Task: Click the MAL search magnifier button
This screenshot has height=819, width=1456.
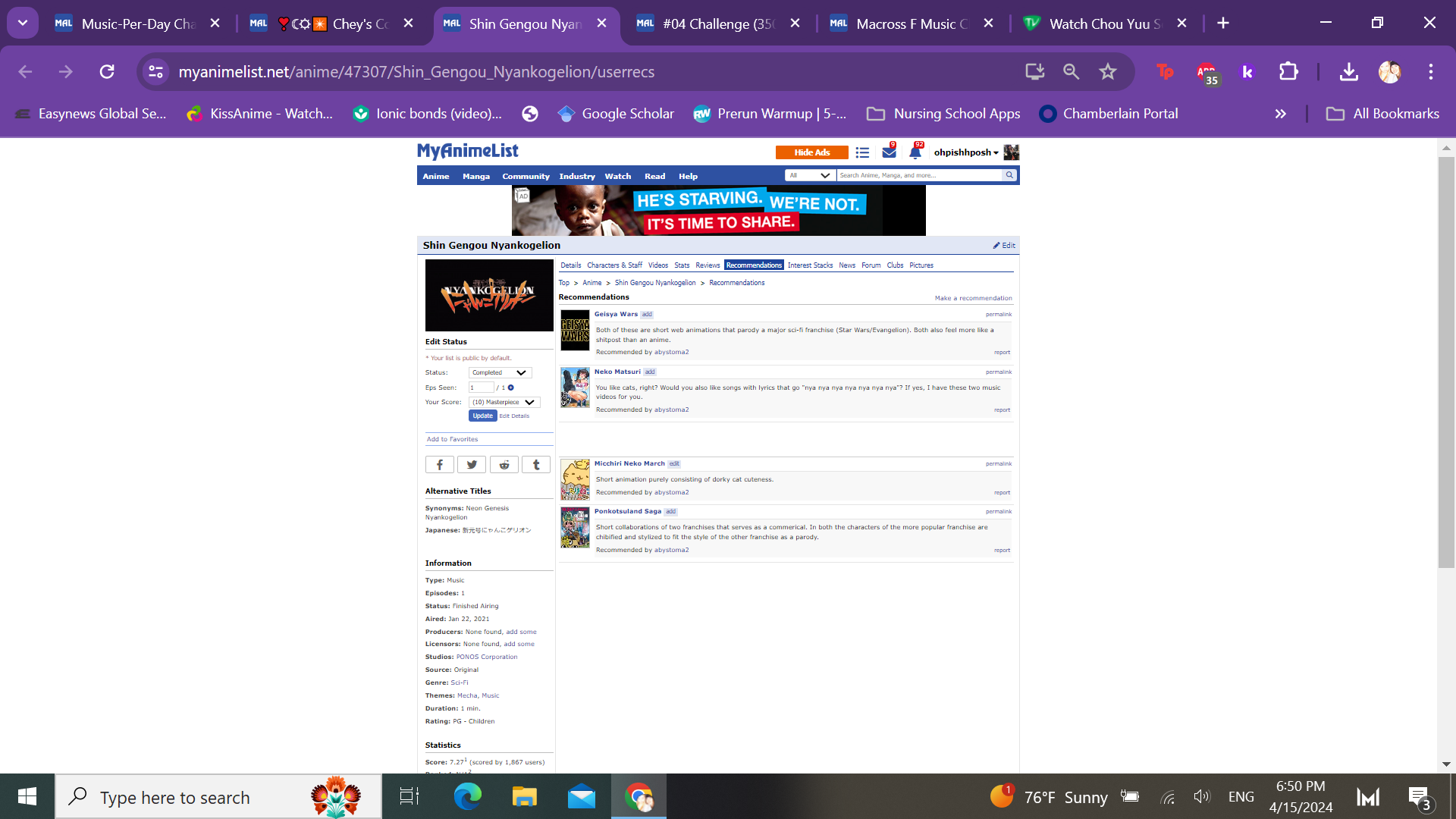Action: click(1009, 175)
